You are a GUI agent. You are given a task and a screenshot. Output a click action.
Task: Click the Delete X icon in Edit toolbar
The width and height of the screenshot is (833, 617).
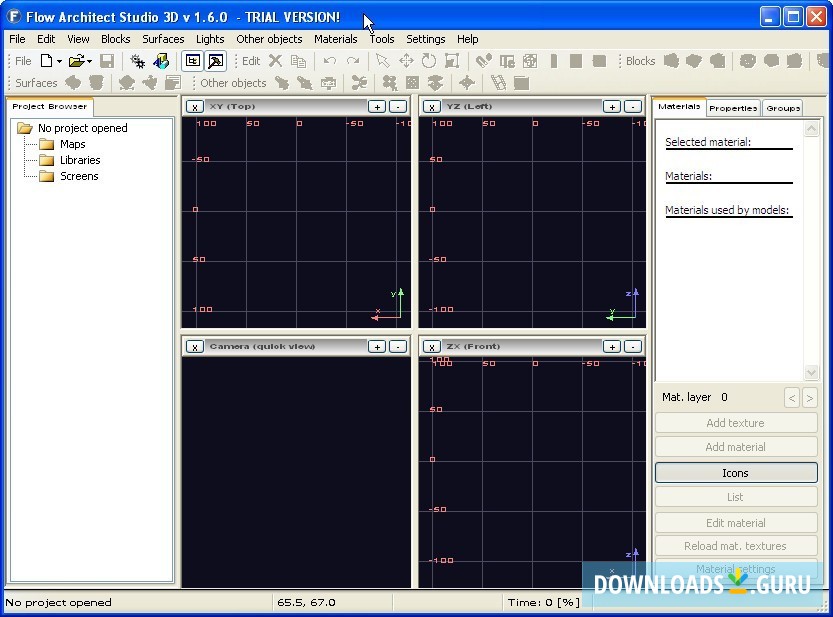coord(275,61)
